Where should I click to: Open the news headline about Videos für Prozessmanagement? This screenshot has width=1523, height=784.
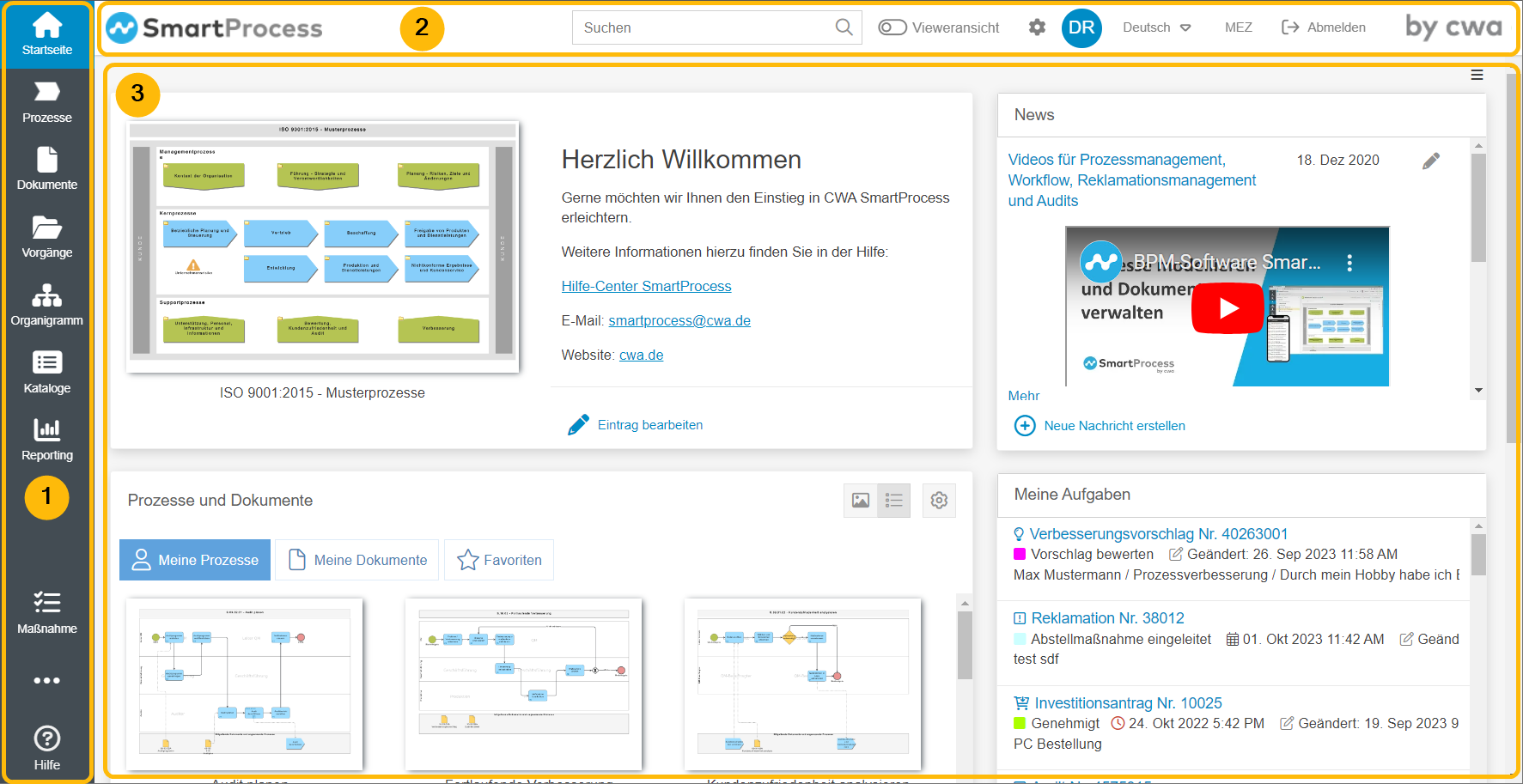pyautogui.click(x=1132, y=180)
